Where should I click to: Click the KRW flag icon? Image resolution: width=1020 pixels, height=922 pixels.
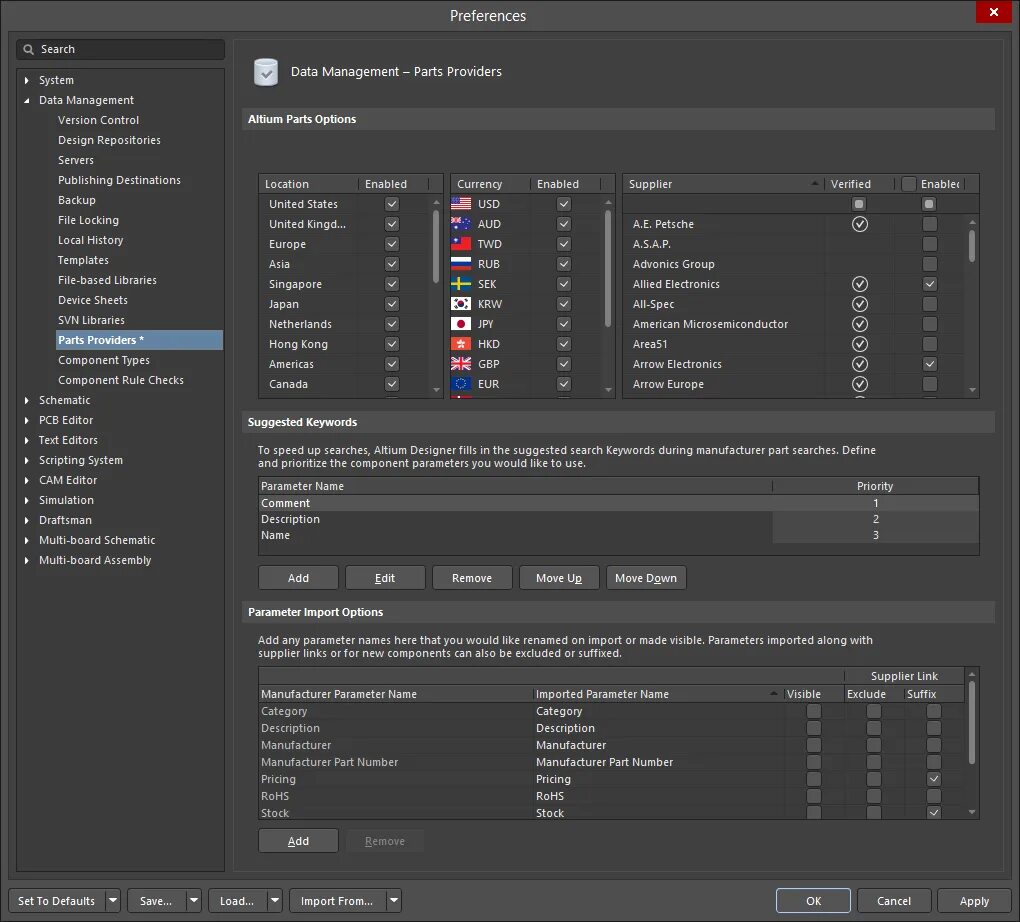pyautogui.click(x=461, y=304)
